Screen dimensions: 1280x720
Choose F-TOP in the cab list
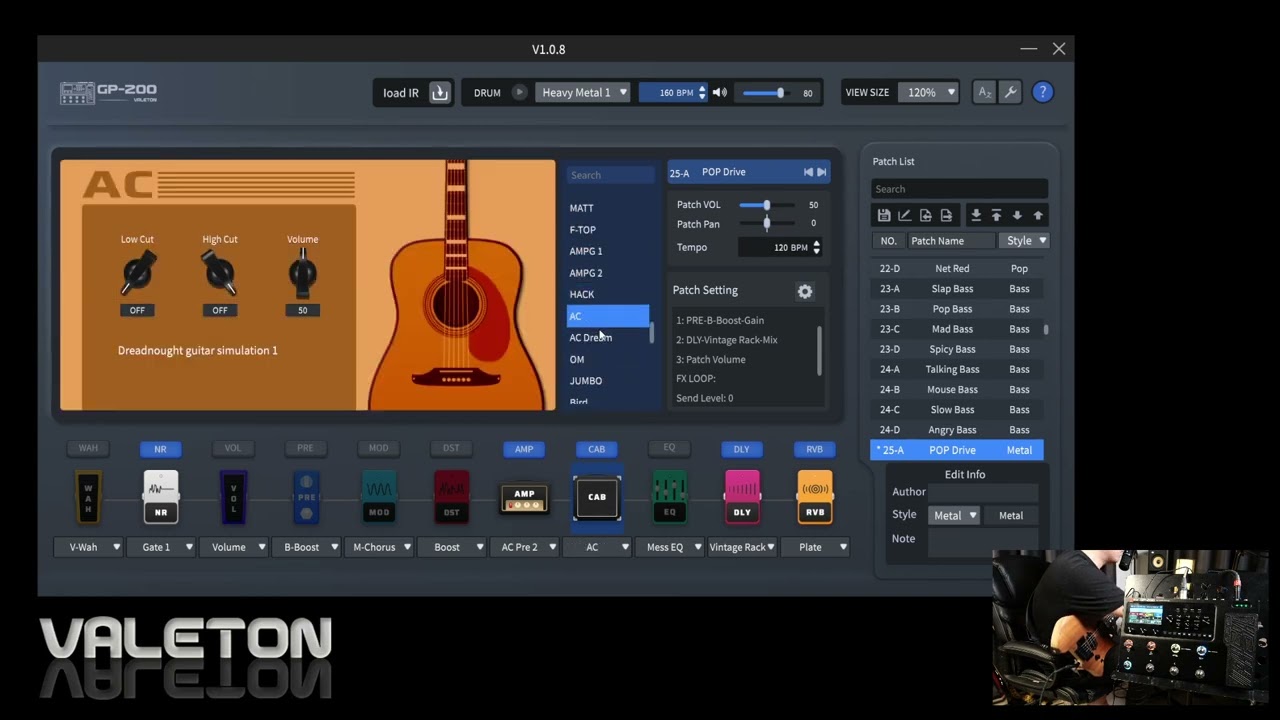click(608, 230)
